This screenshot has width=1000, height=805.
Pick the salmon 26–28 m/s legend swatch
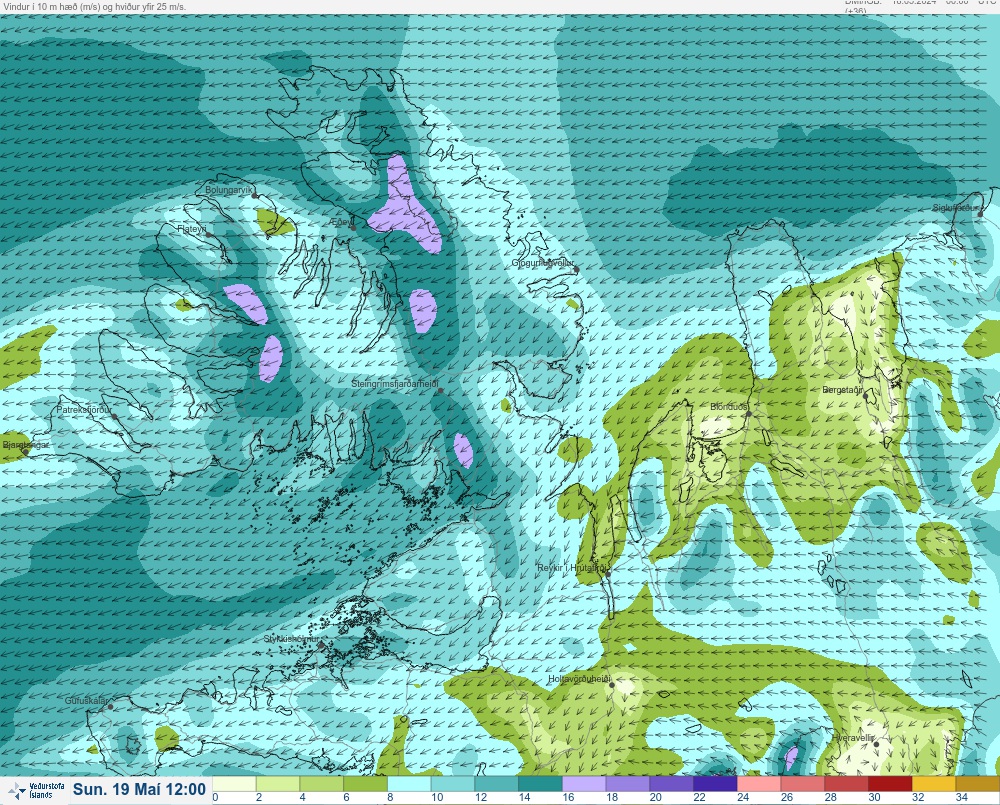coord(802,783)
